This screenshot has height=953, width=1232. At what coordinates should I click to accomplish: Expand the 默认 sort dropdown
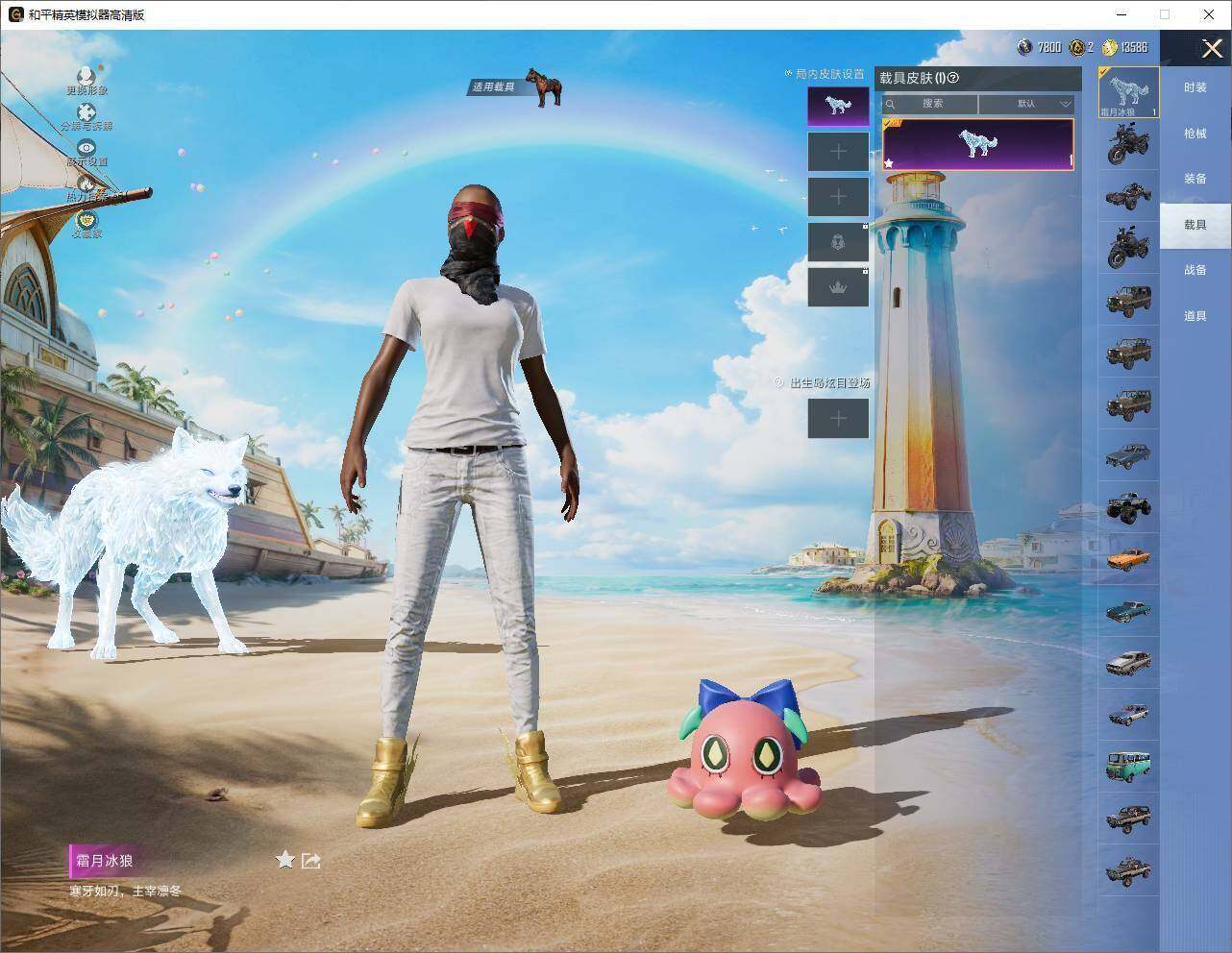coord(1026,104)
